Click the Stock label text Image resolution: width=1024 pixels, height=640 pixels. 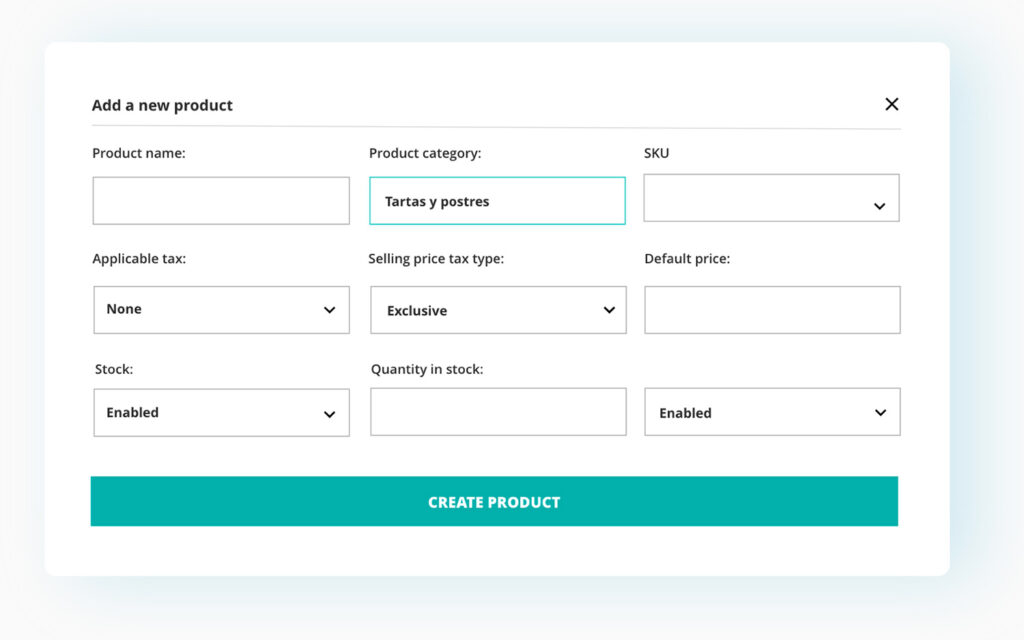[x=114, y=369]
